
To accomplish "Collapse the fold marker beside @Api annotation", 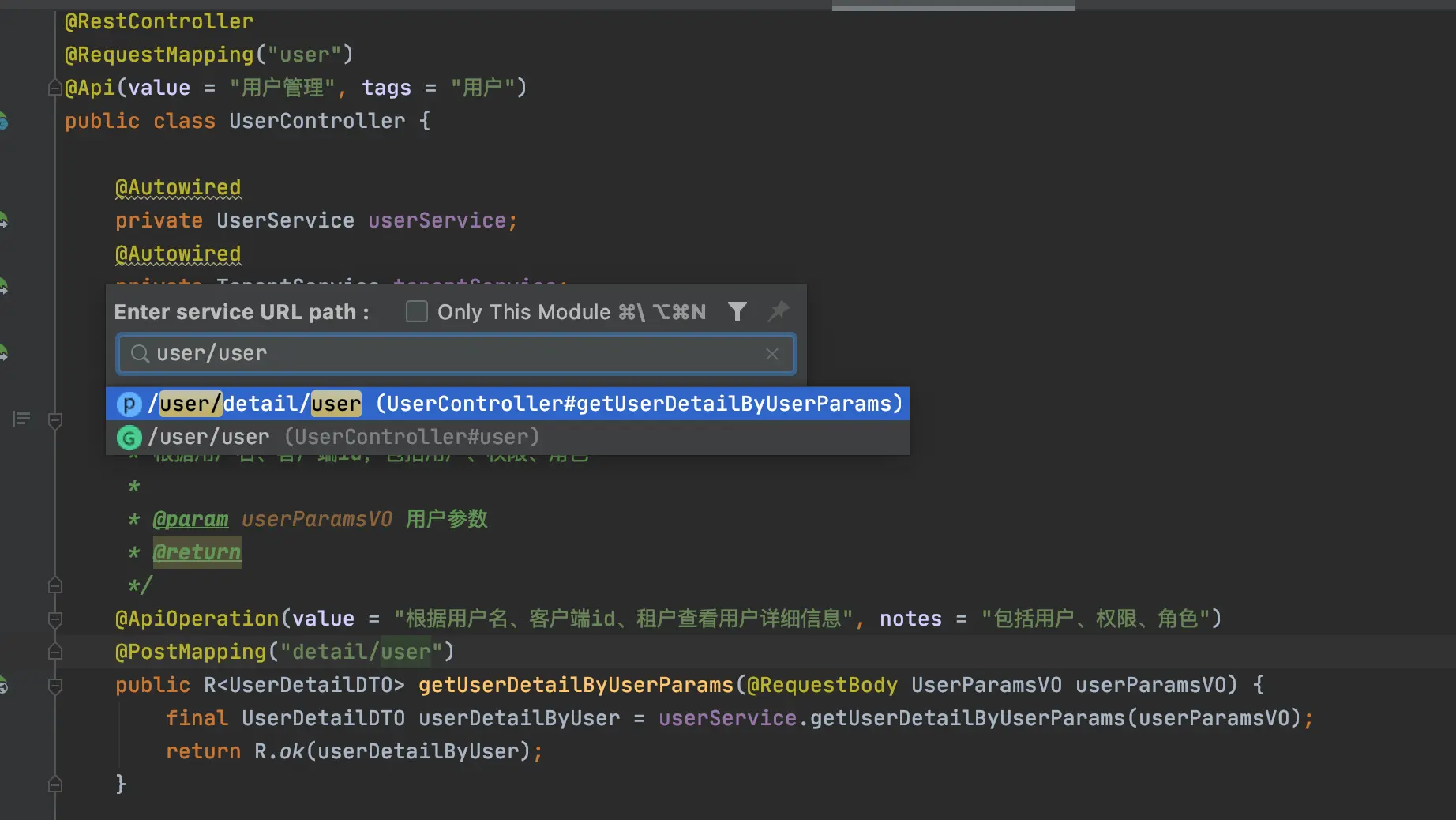I will 55,88.
